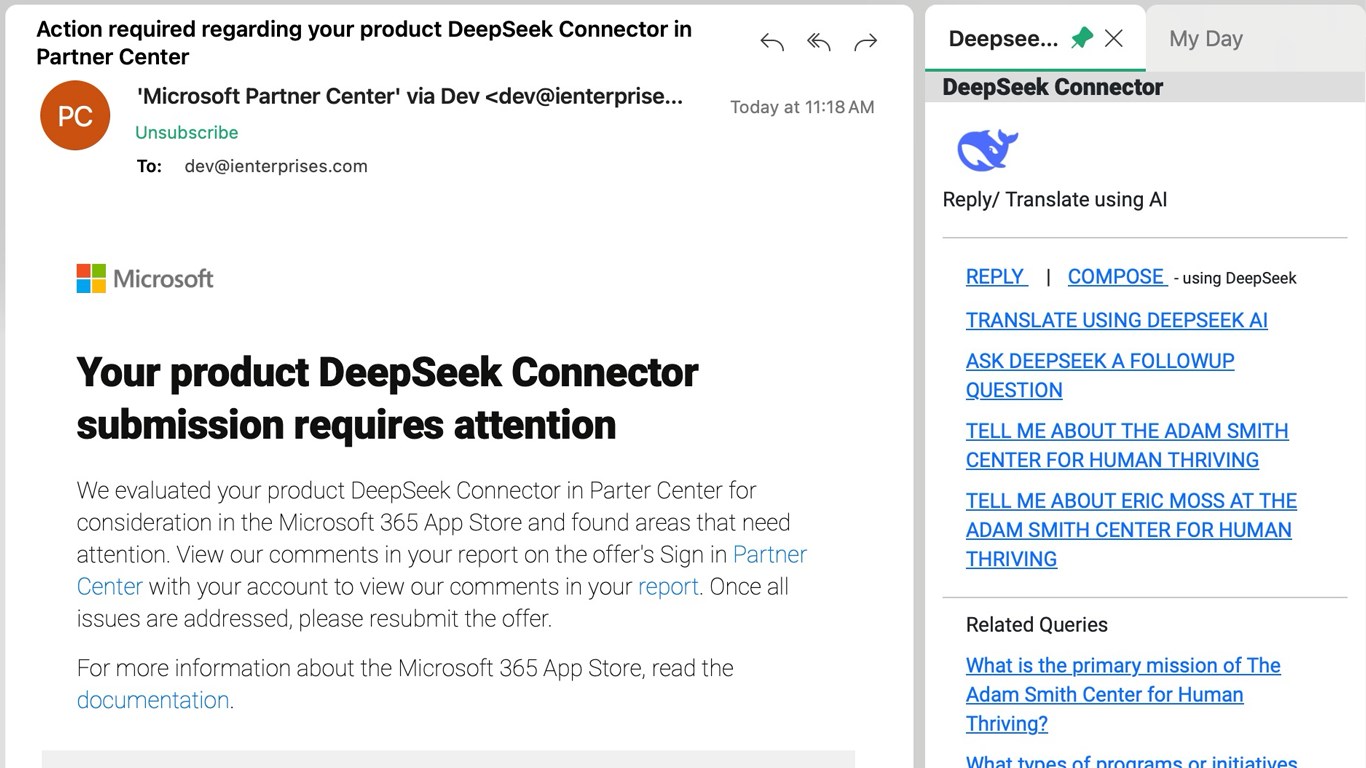
Task: Open the Partner Center link in email
Action: pos(769,555)
